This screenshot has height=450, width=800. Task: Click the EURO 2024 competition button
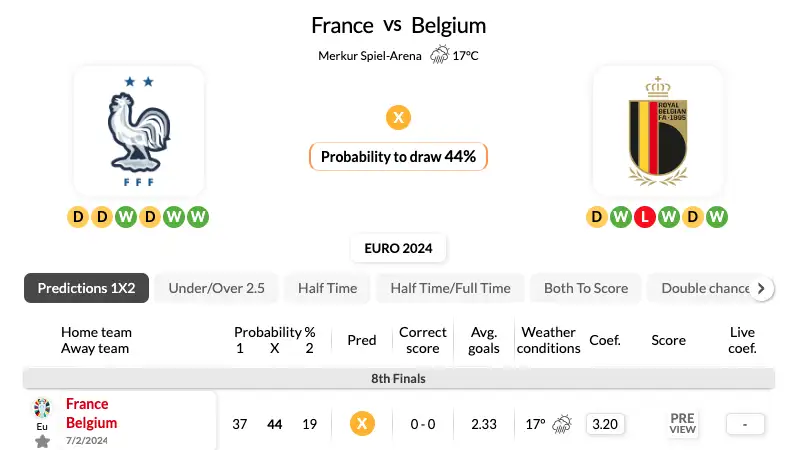pyautogui.click(x=398, y=248)
